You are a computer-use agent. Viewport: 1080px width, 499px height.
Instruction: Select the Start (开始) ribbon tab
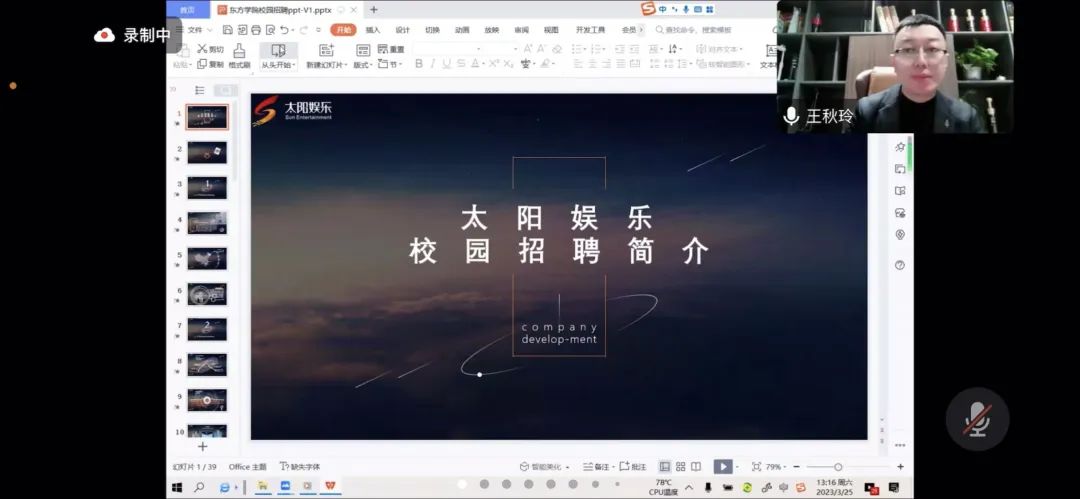pyautogui.click(x=343, y=30)
